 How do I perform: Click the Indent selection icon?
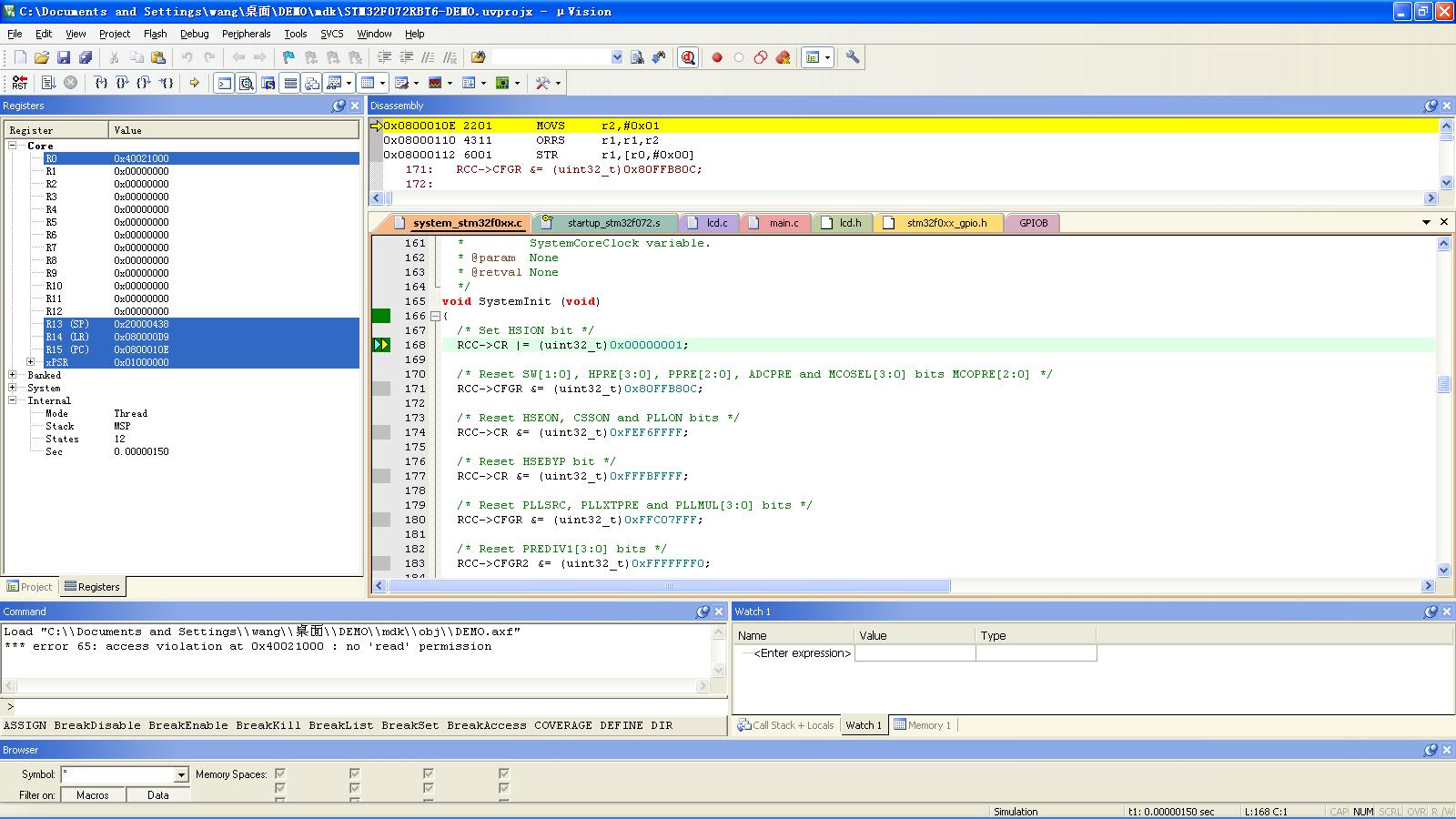pos(384,57)
